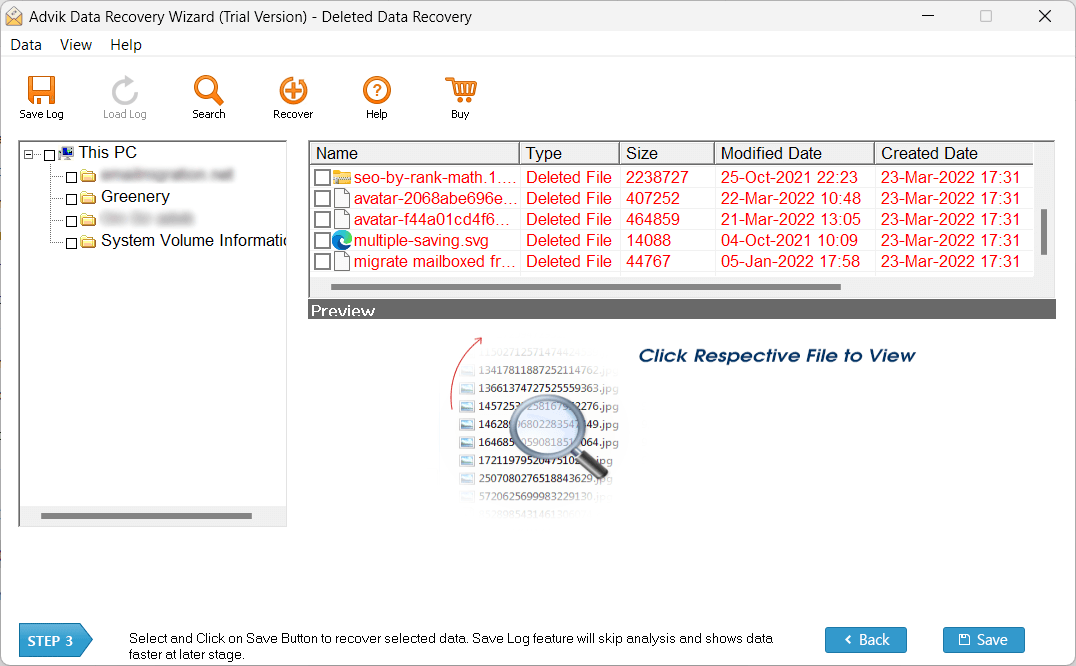The width and height of the screenshot is (1076, 666).
Task: Click the magnifier preview placeholder image
Action: 535,426
